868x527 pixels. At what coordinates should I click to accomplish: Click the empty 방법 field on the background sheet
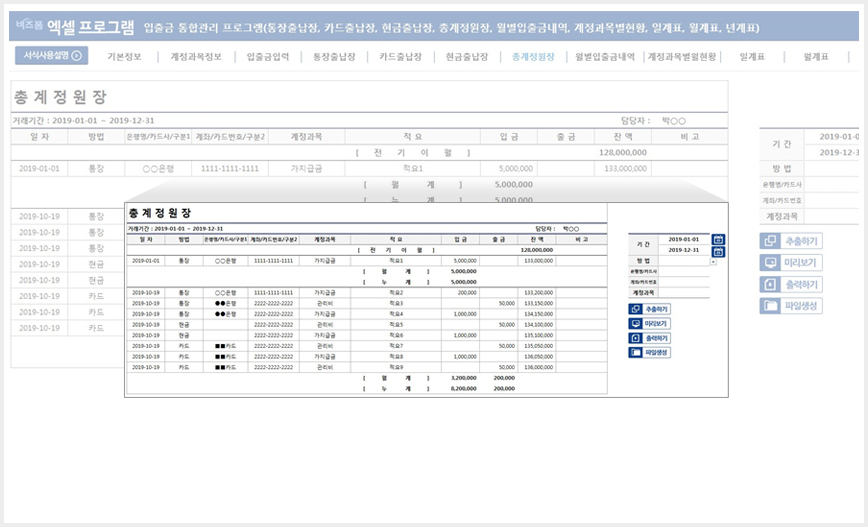[x=831, y=169]
